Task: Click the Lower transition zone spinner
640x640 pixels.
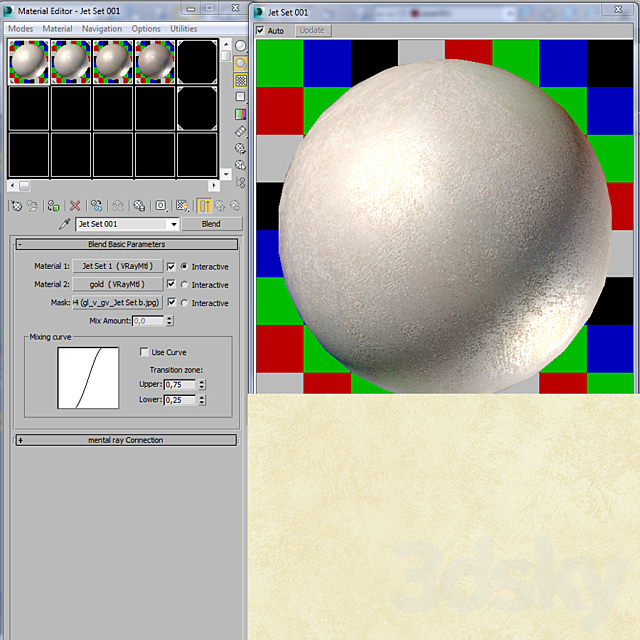Action: click(x=202, y=400)
